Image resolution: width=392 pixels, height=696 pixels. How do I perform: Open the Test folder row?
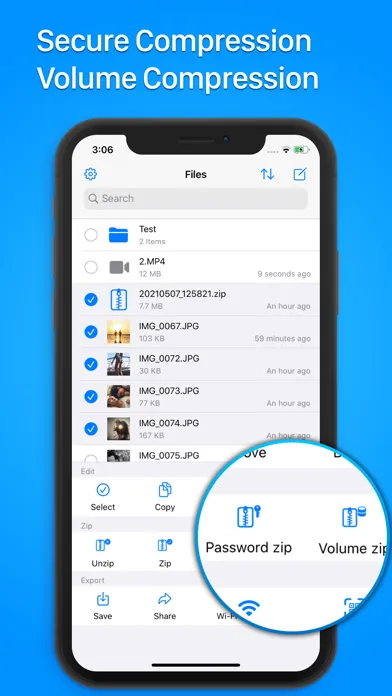tap(196, 235)
